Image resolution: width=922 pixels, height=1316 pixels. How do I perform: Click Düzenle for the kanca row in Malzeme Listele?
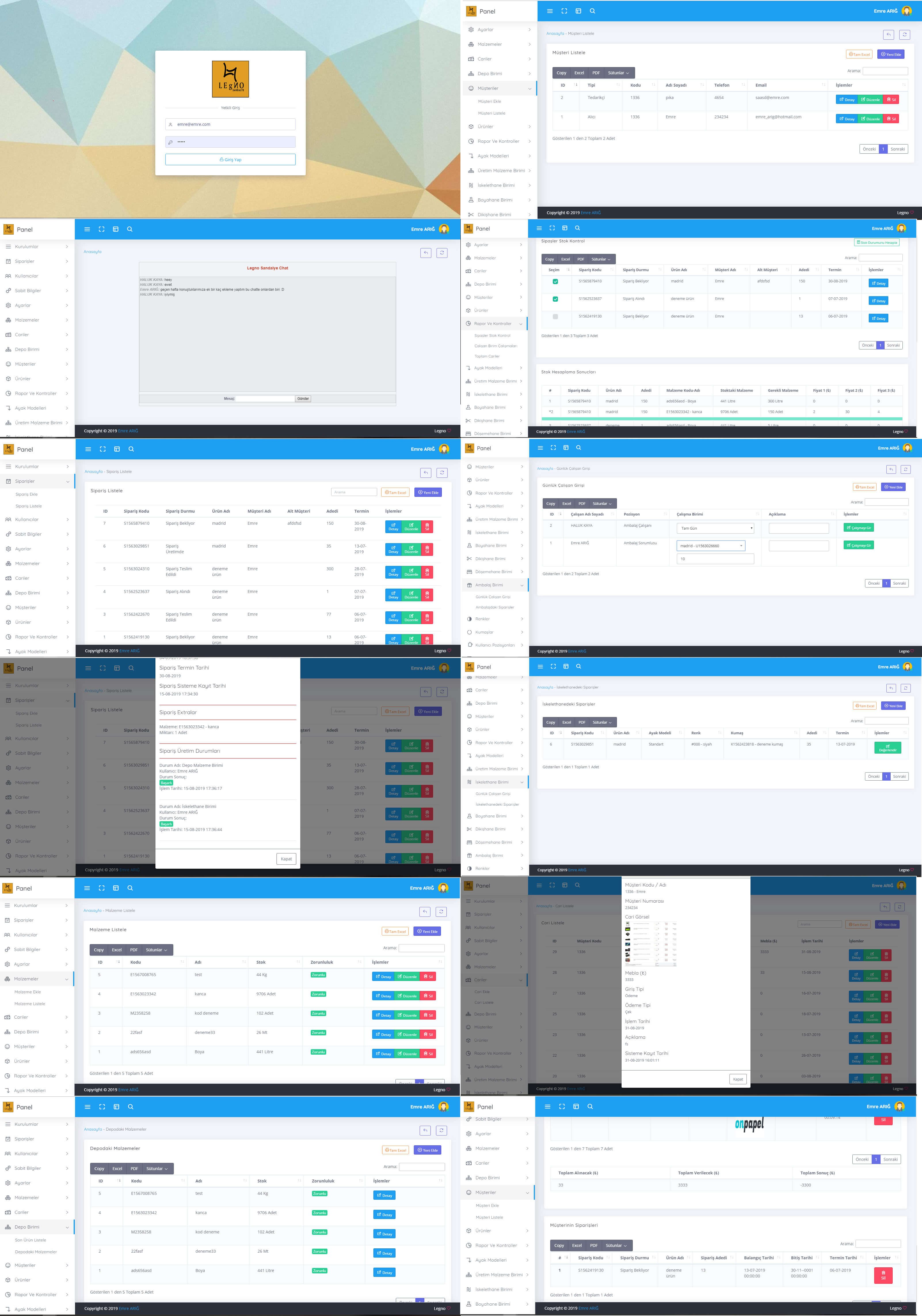click(x=407, y=996)
